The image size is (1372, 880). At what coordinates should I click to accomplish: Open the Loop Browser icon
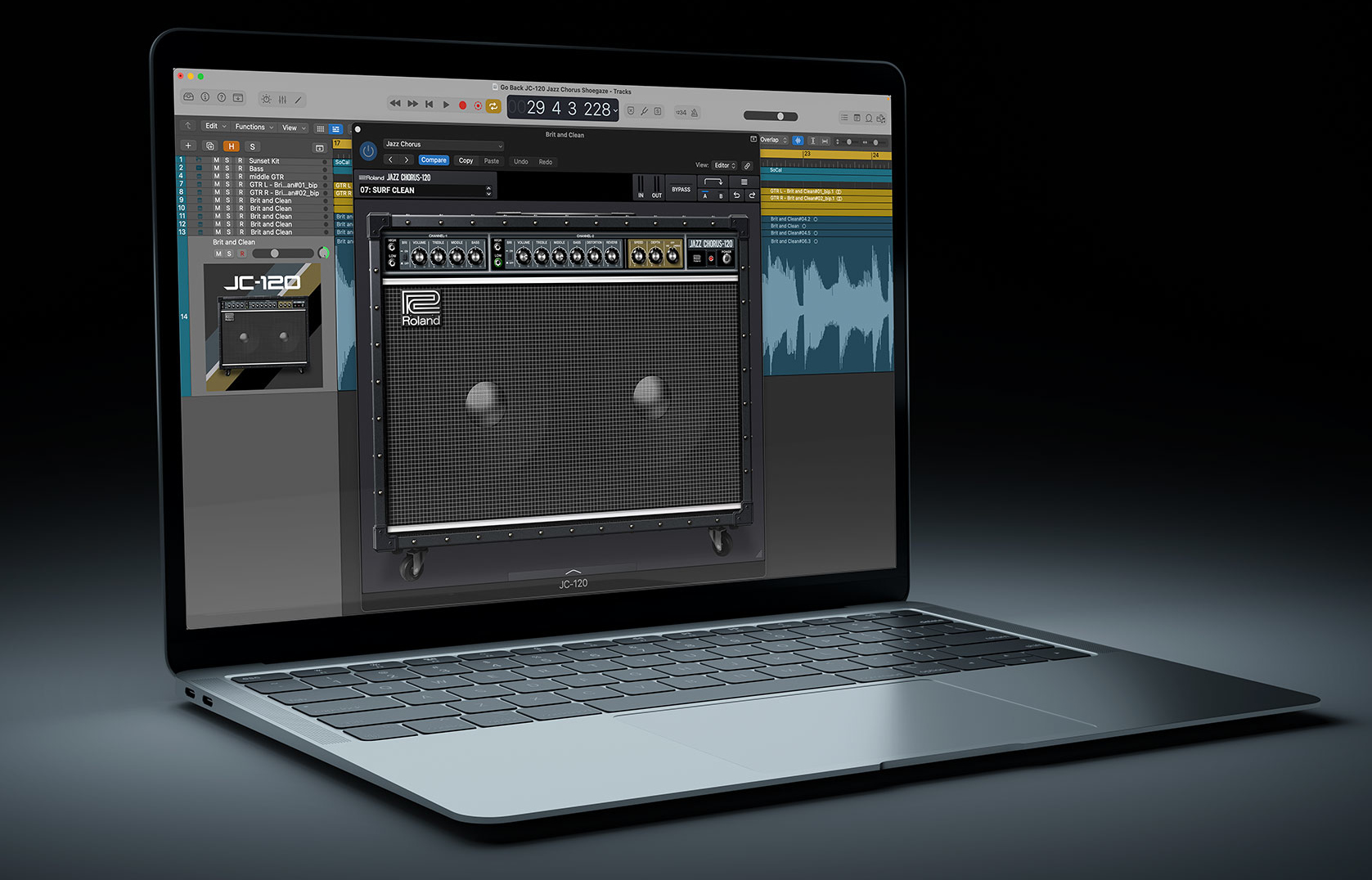click(x=869, y=119)
